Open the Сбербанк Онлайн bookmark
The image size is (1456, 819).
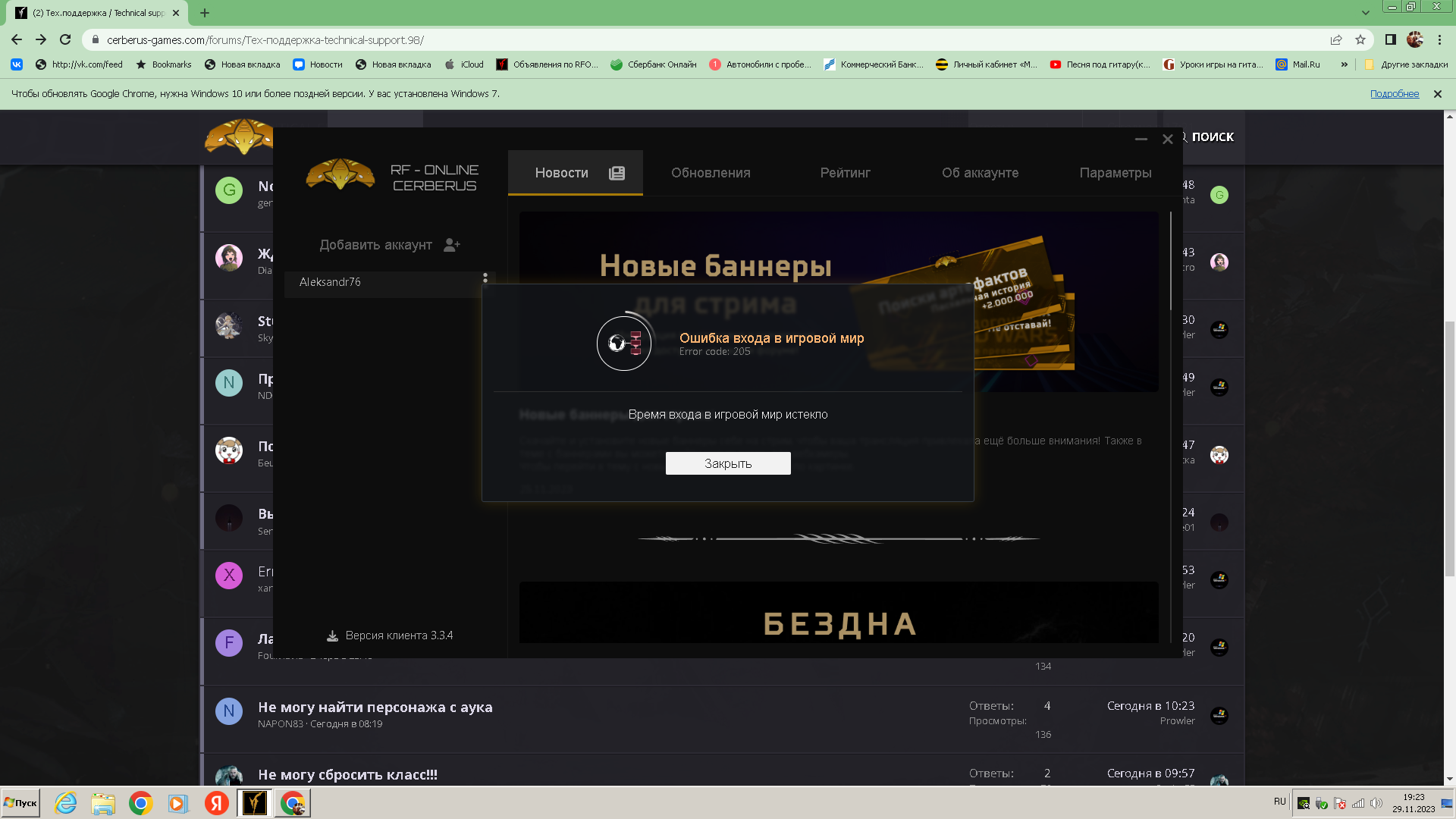click(654, 64)
